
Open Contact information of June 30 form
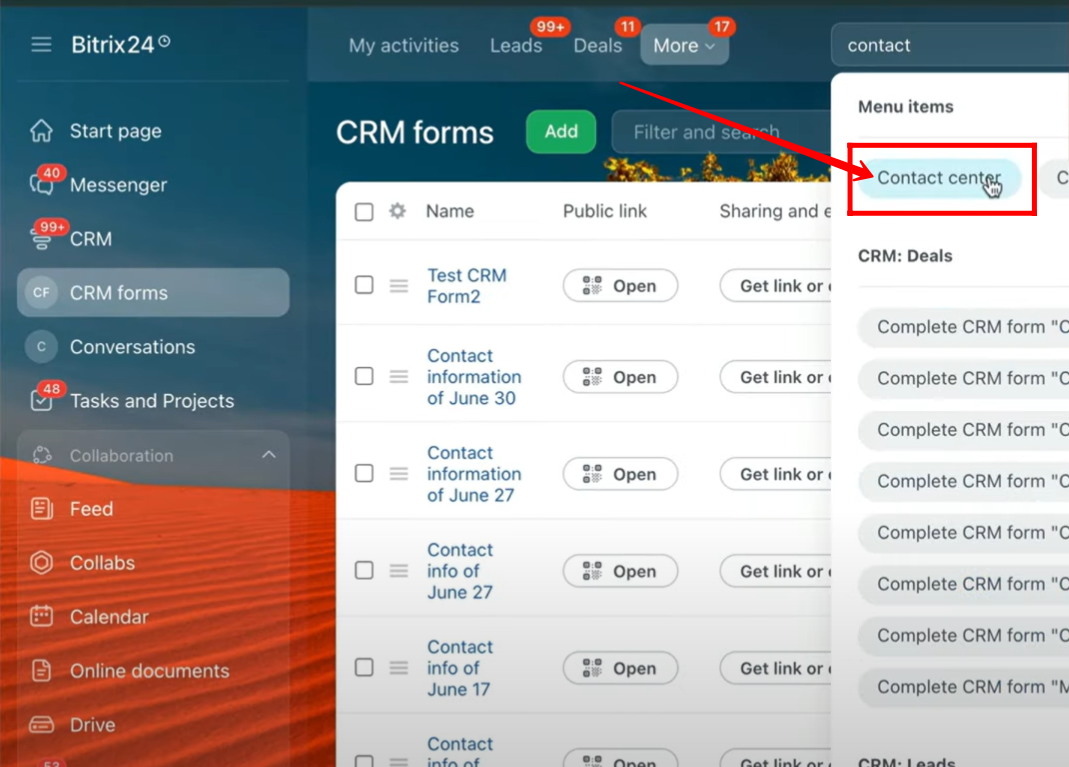click(x=474, y=377)
